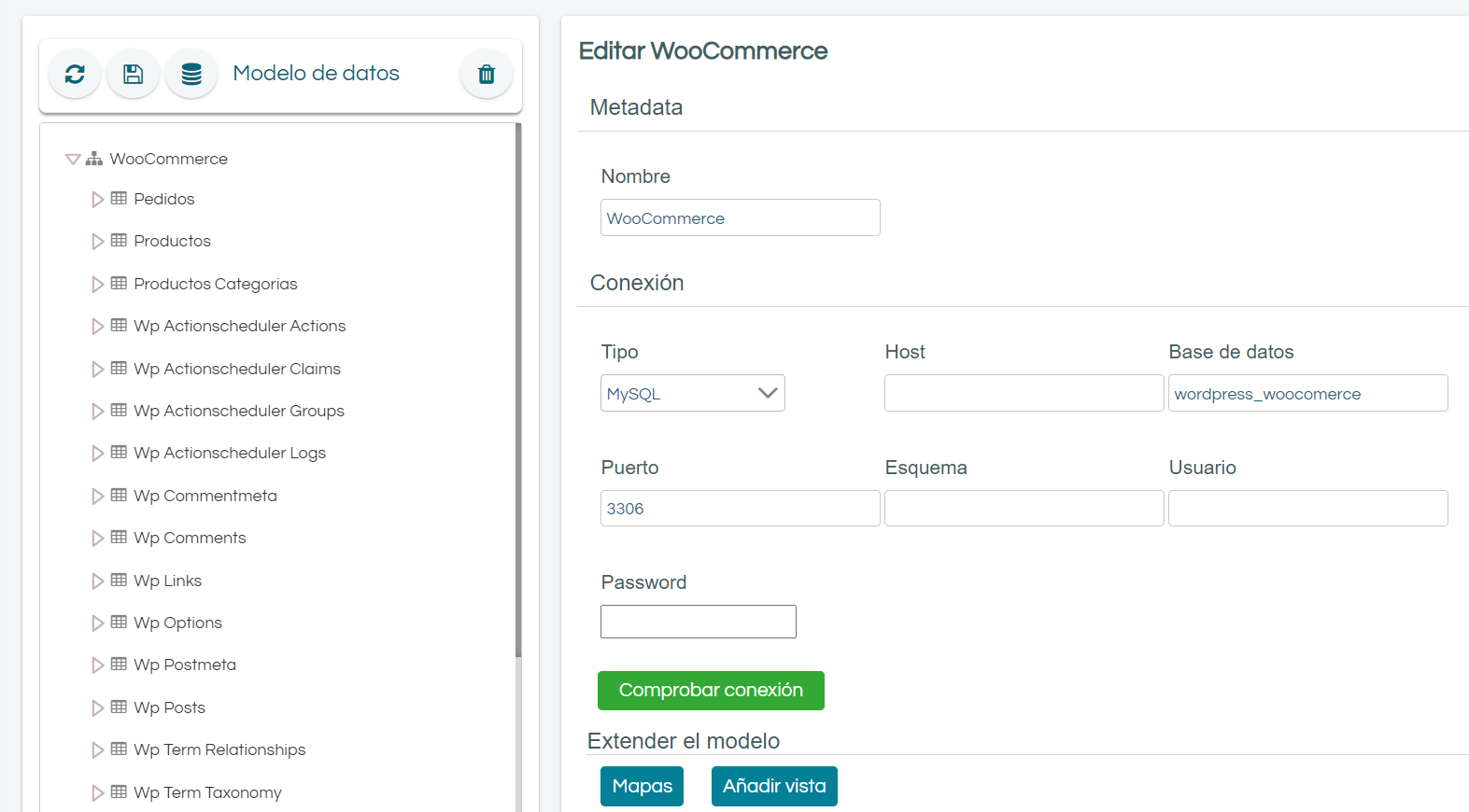Expand the Productos table node
This screenshot has width=1469, height=812.
pos(97,241)
